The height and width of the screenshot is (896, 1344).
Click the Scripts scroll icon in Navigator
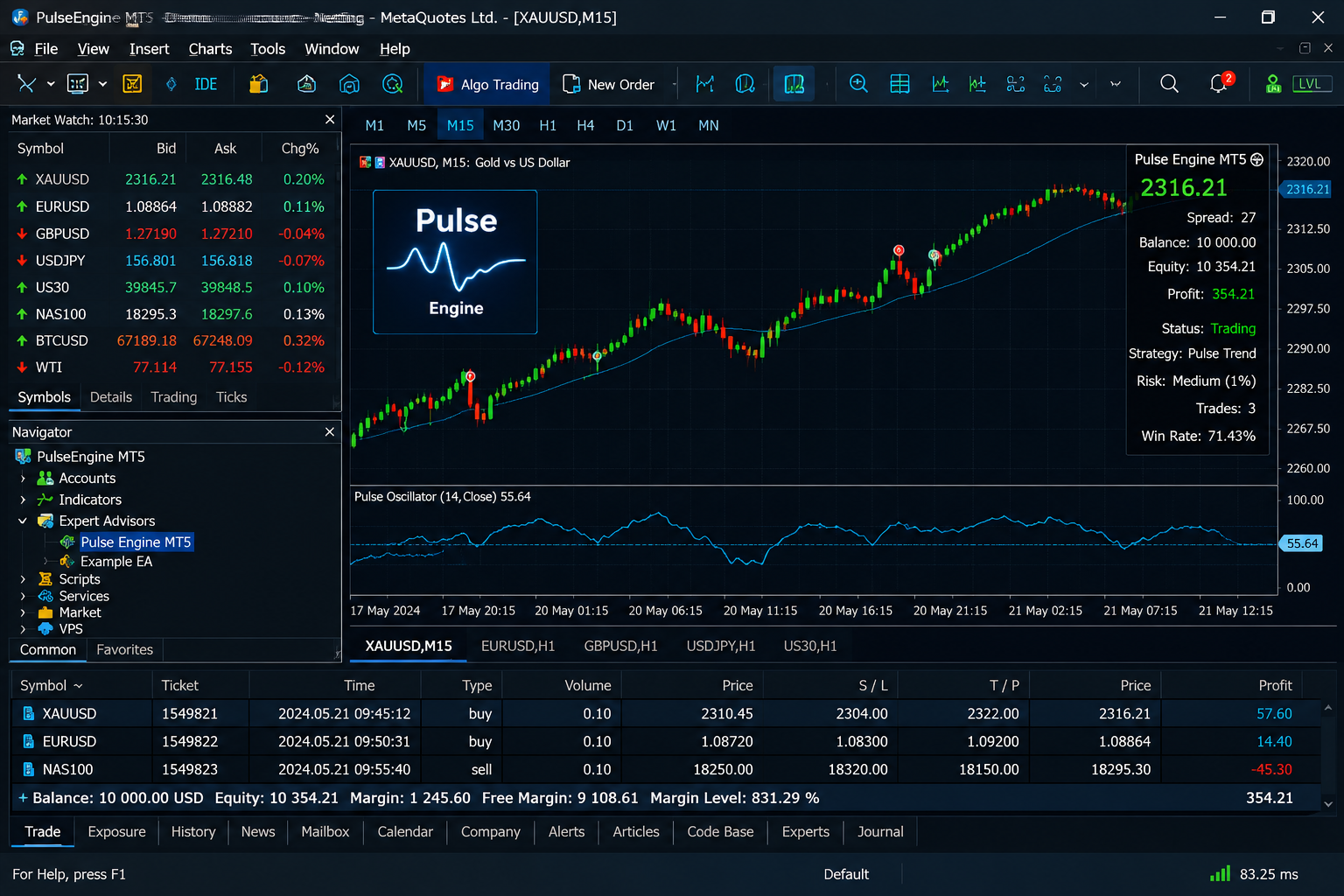pos(45,579)
